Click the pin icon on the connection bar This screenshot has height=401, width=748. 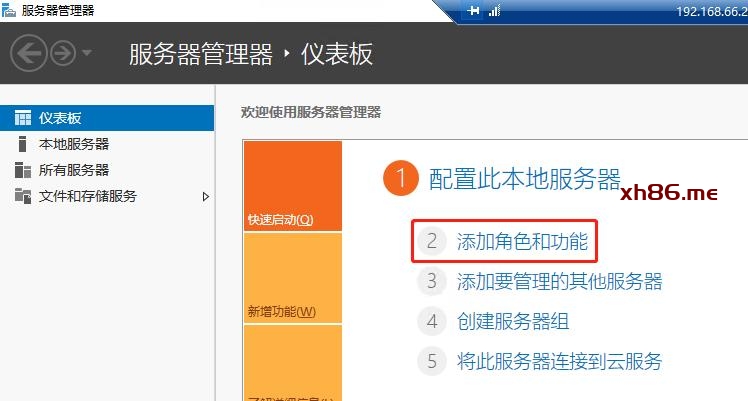pyautogui.click(x=474, y=10)
